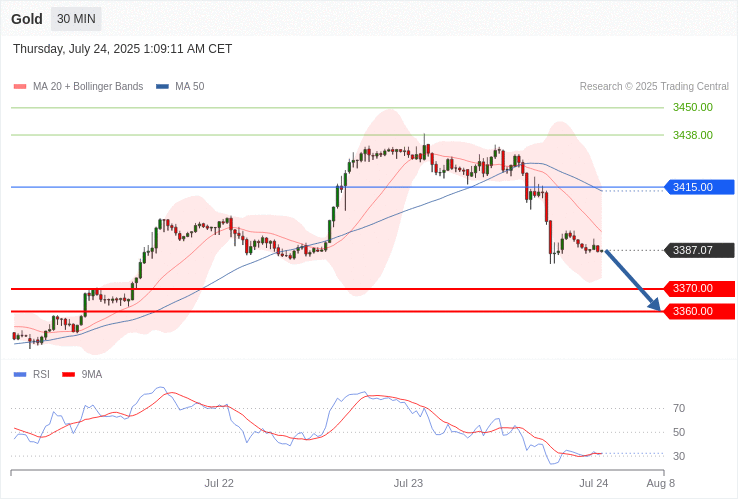Click the RSI legend blue swatch

click(x=20, y=375)
